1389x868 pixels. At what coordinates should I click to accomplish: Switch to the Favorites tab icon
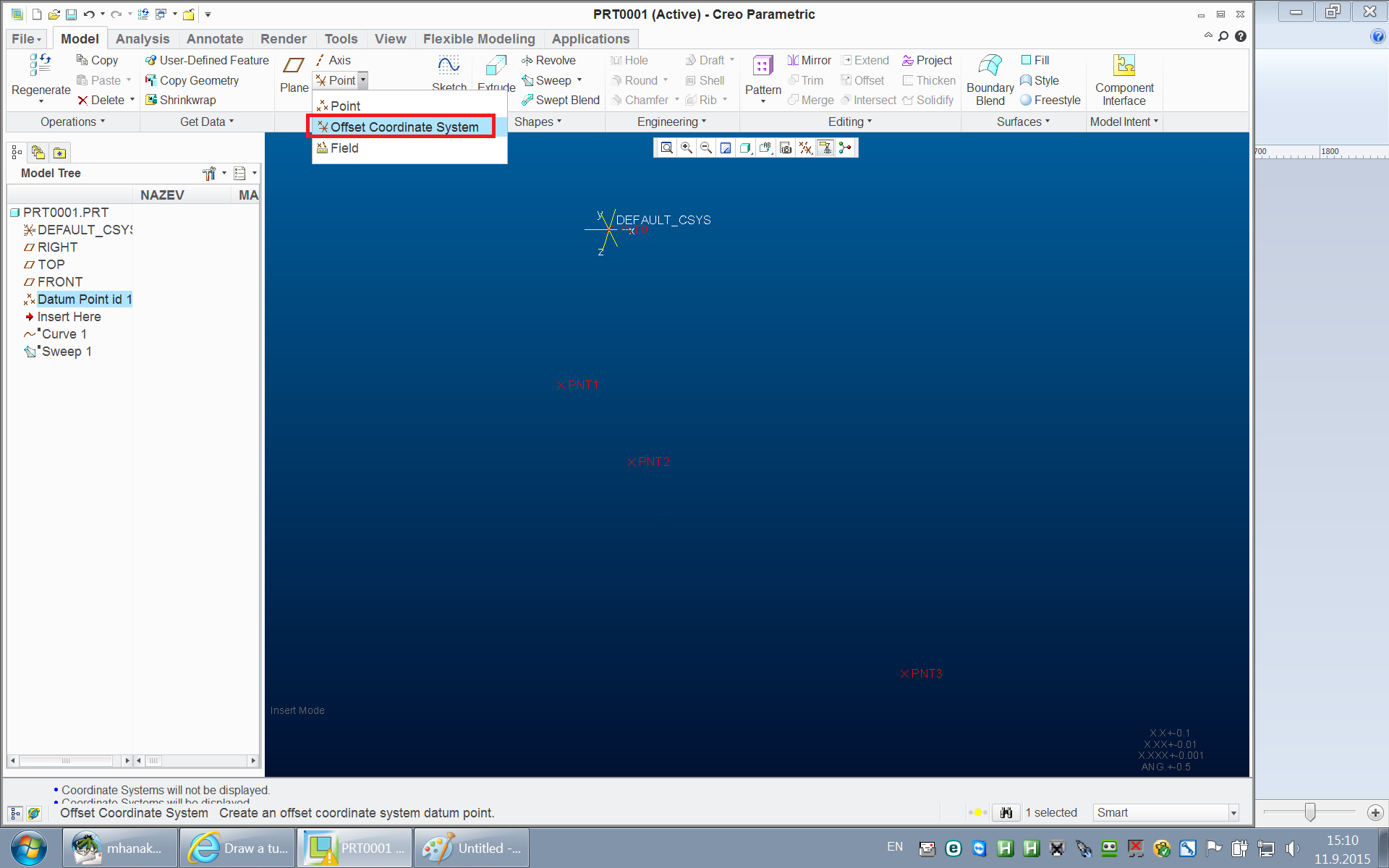click(59, 153)
